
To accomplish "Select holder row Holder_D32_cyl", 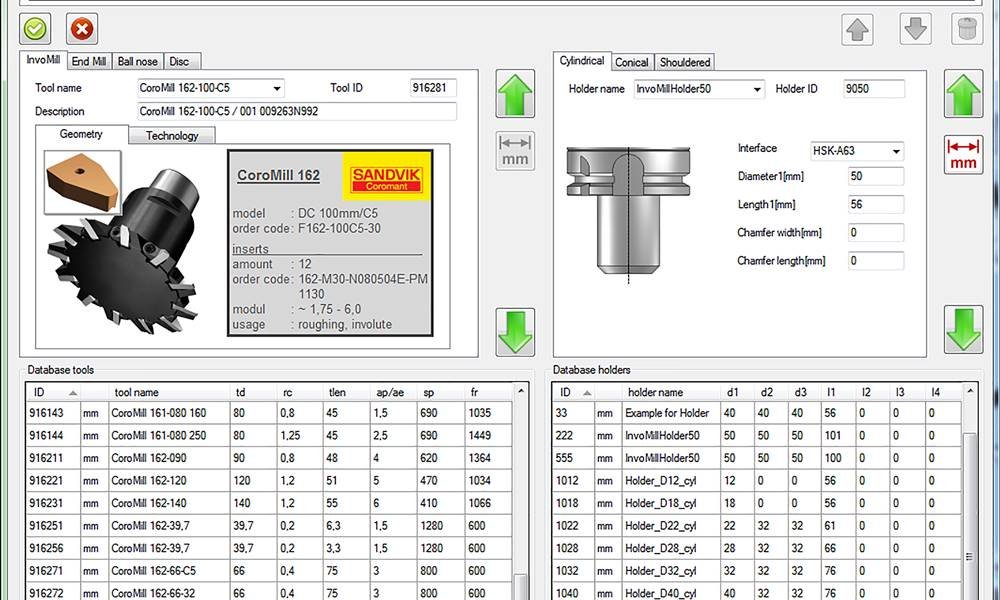I will 757,571.
